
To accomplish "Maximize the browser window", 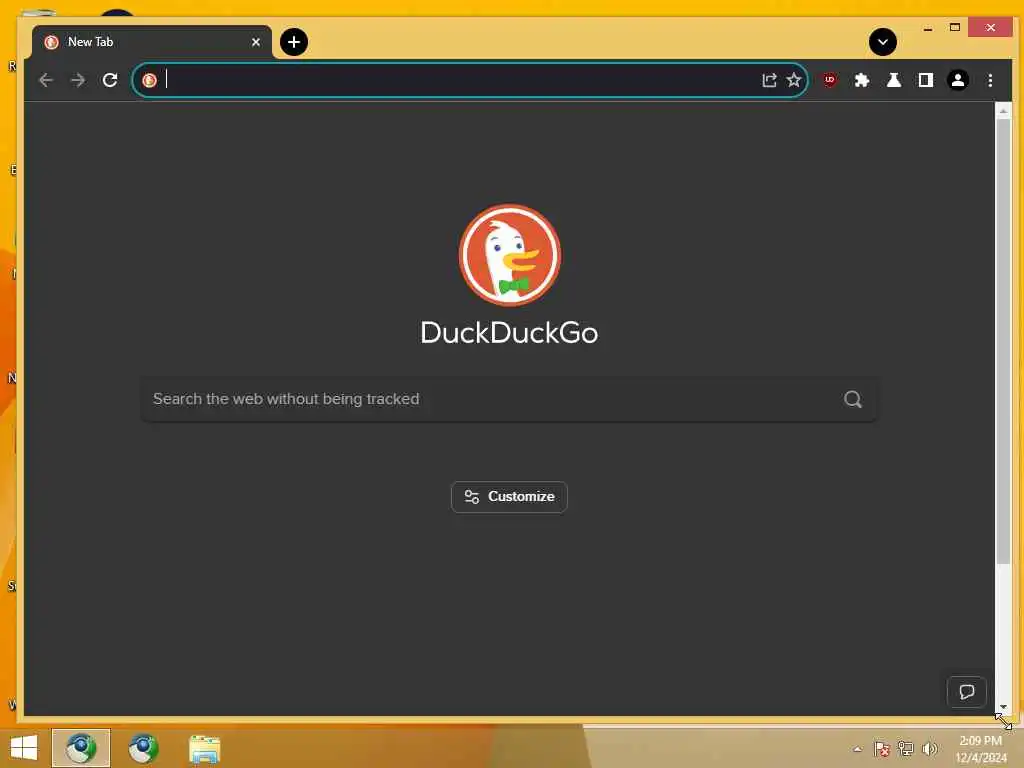I will (954, 27).
